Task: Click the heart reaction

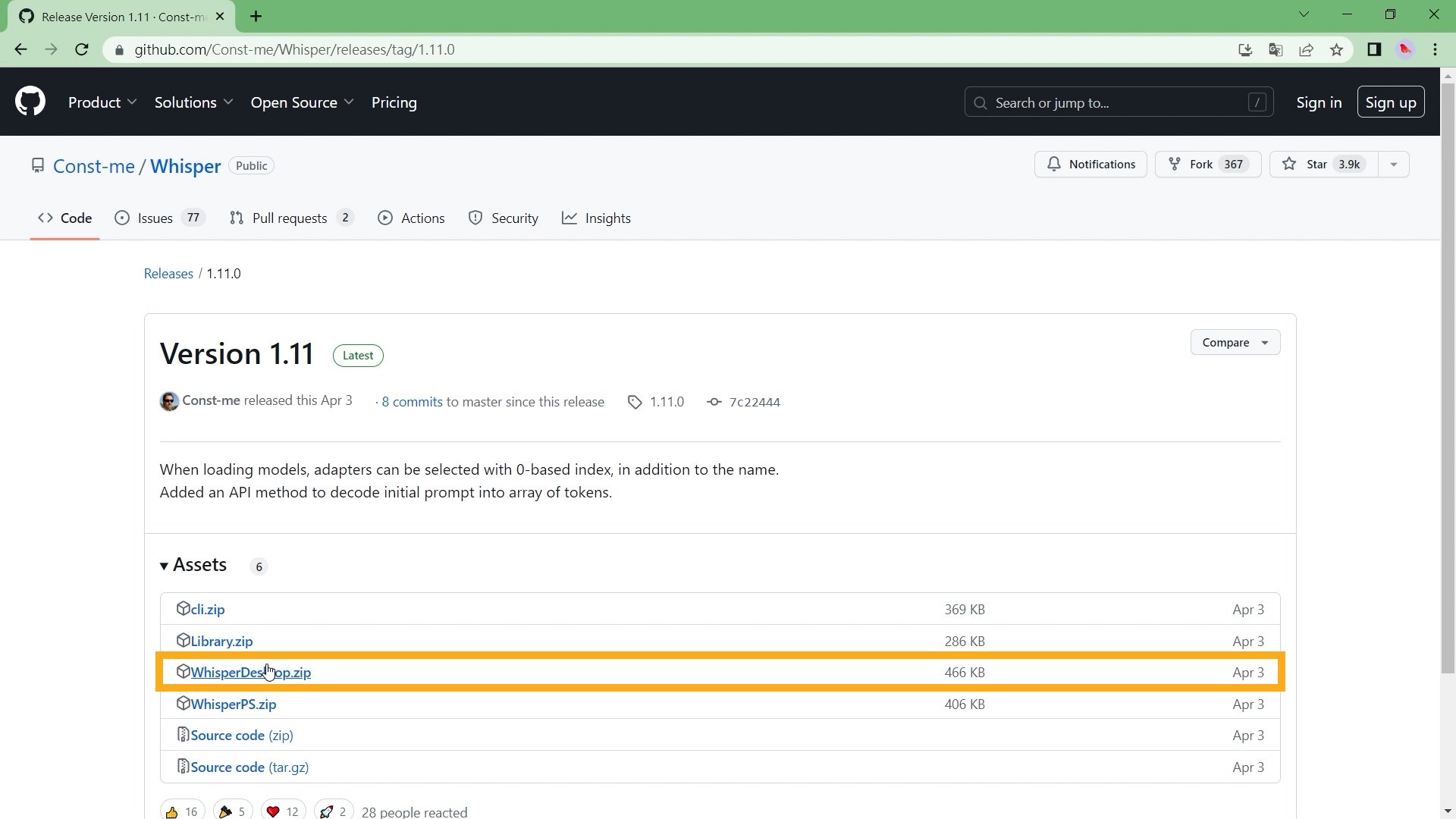Action: [x=283, y=811]
